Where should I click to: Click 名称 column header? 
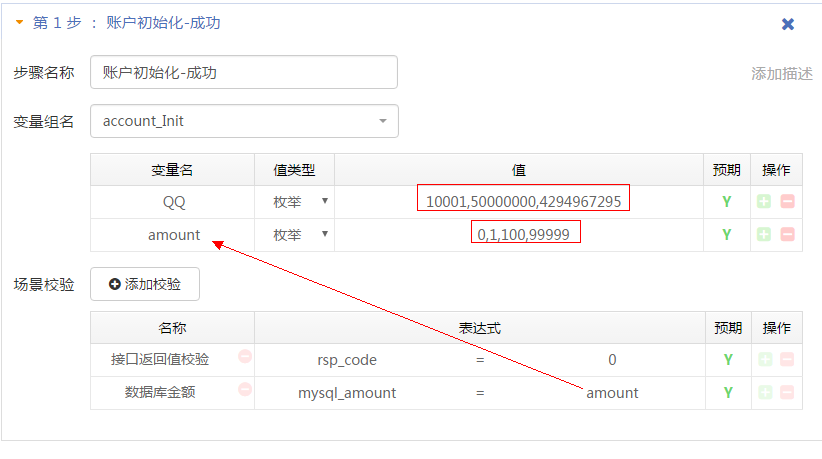(172, 328)
